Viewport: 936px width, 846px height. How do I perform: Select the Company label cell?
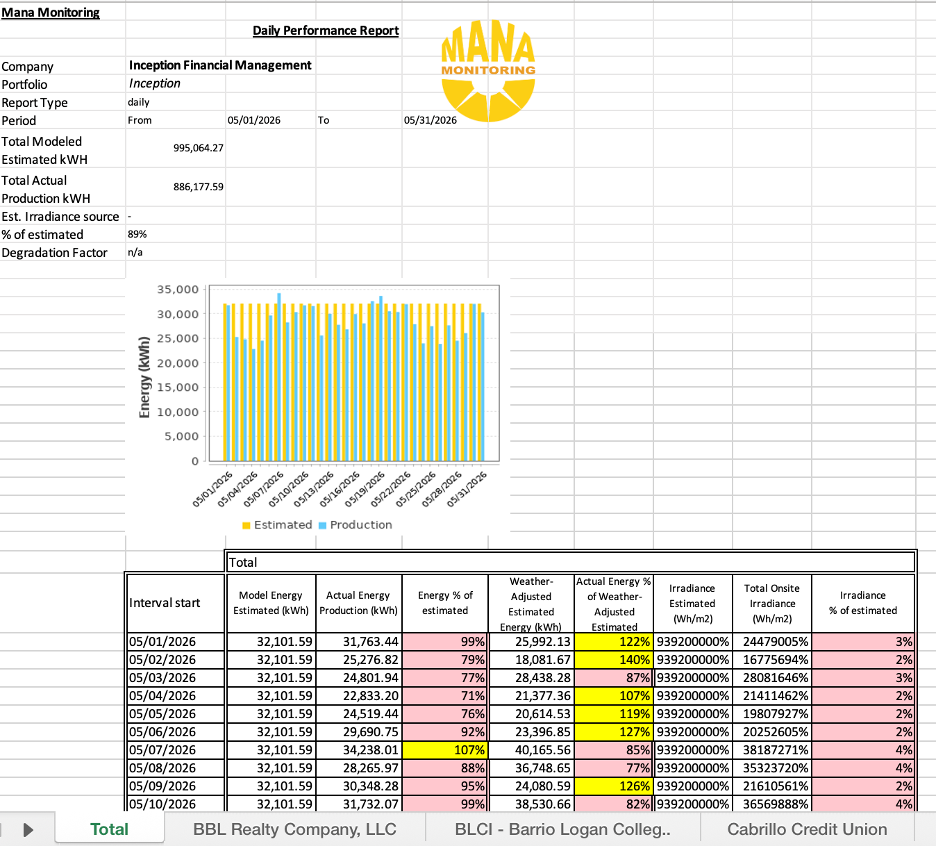pyautogui.click(x=27, y=67)
